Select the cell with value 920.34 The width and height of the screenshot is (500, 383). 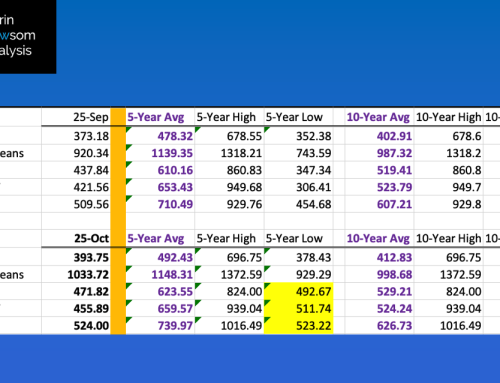coord(76,153)
